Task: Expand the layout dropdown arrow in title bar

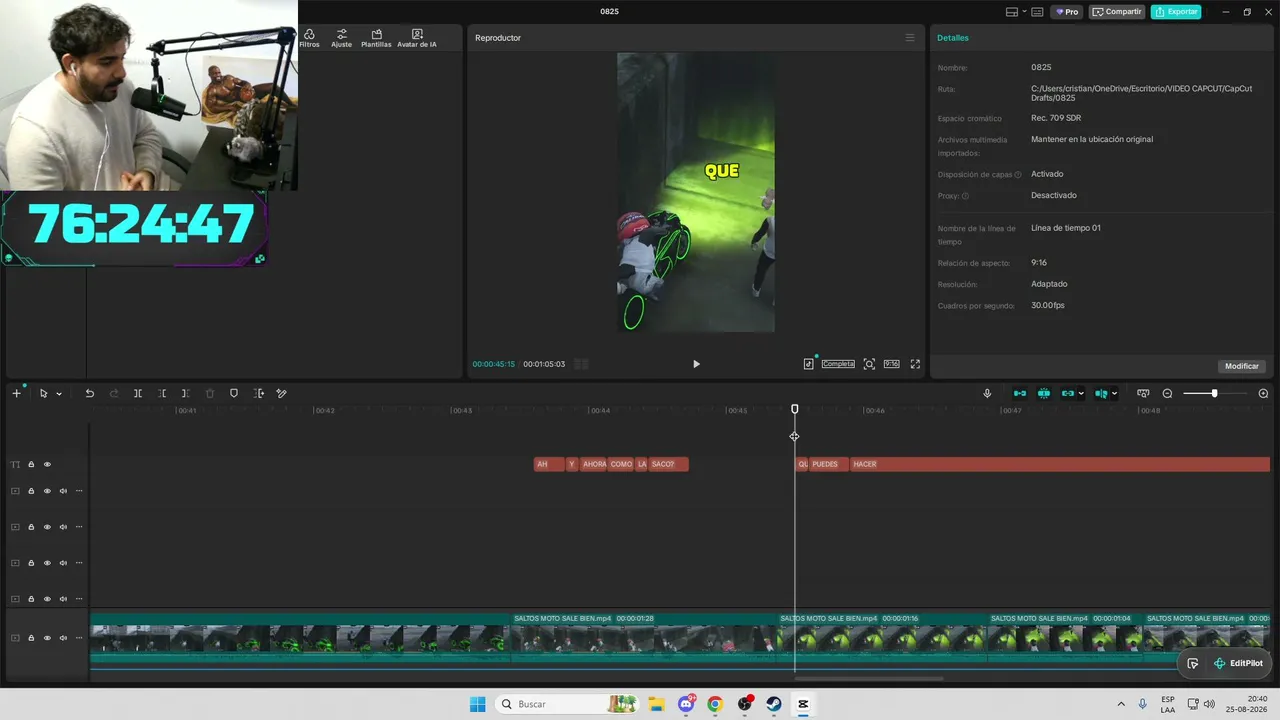Action: click(x=1024, y=12)
